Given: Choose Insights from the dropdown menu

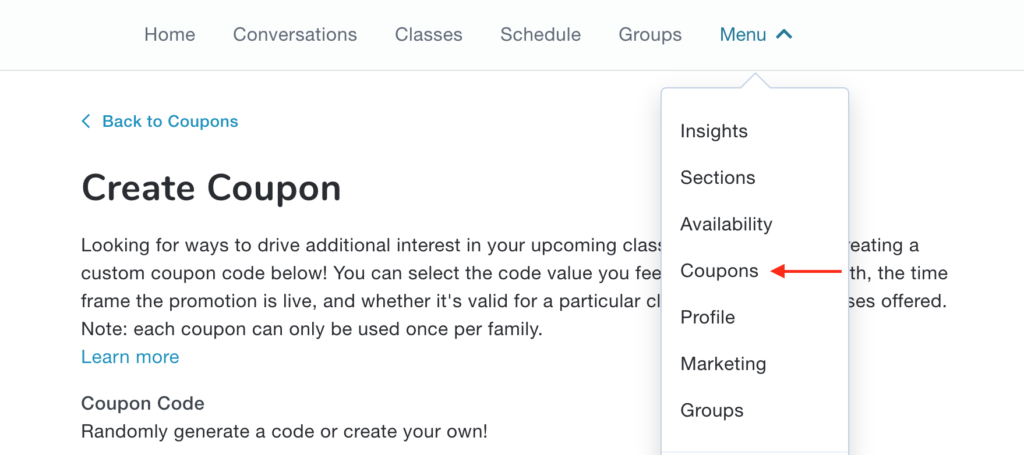Looking at the screenshot, I should (714, 131).
